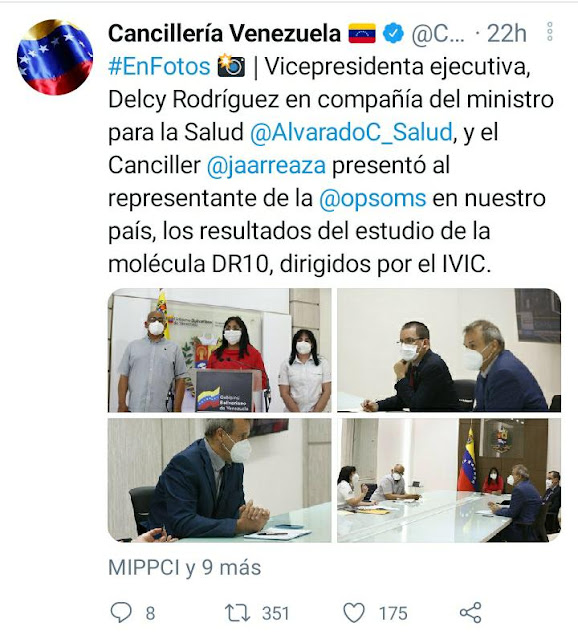
Task: Tap the share icon
Action: coord(470,612)
